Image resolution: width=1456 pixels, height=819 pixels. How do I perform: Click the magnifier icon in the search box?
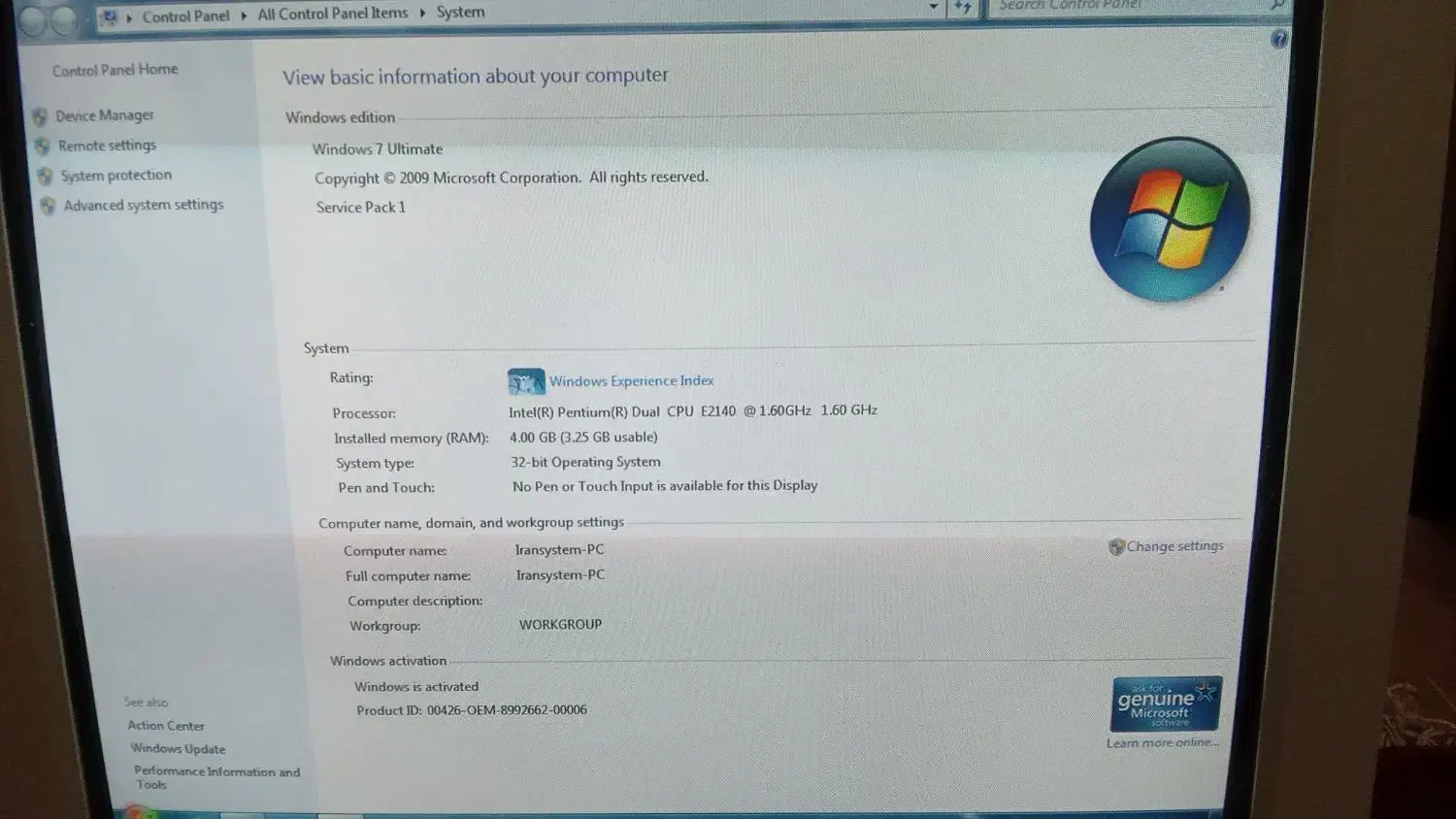tap(1276, 5)
